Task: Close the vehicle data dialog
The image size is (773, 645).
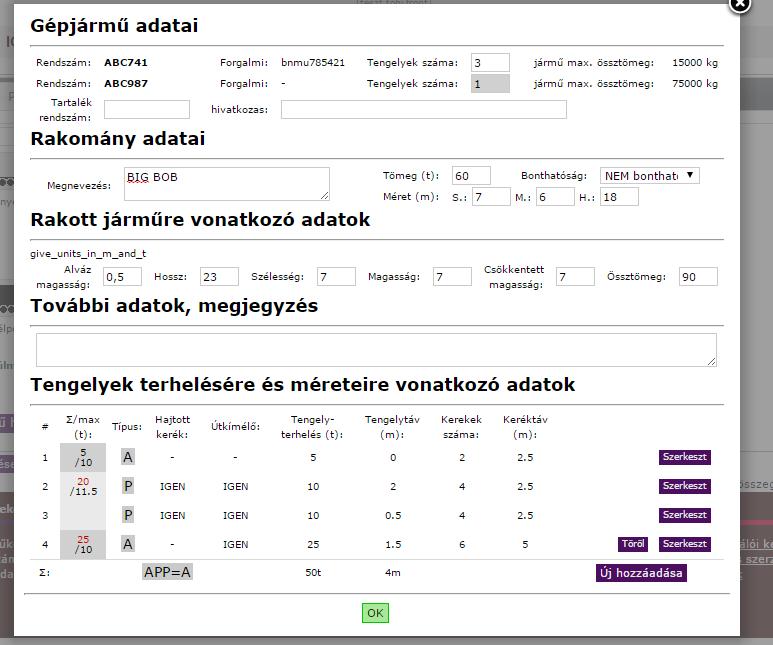Action: pos(739,4)
